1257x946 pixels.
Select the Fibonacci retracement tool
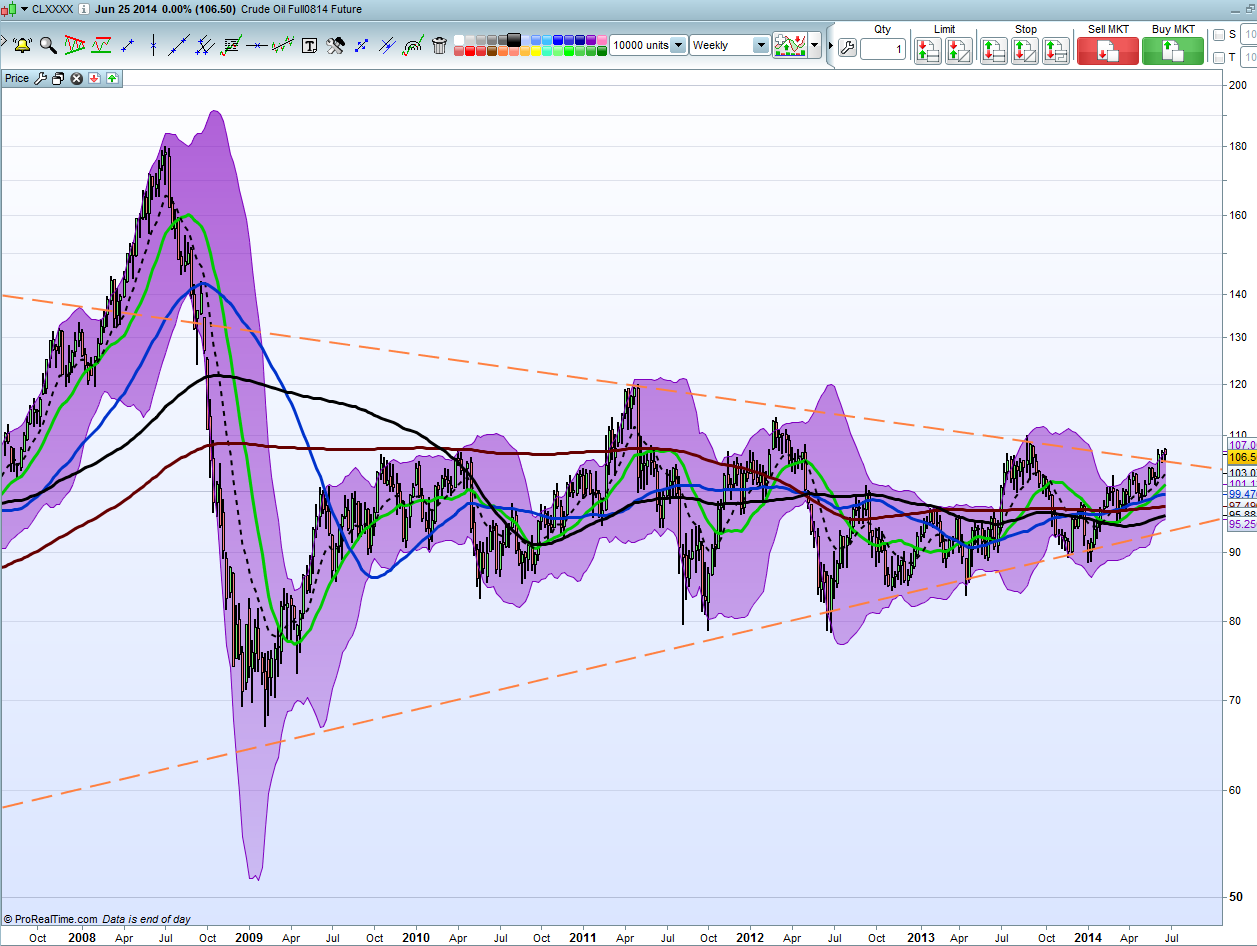[231, 45]
